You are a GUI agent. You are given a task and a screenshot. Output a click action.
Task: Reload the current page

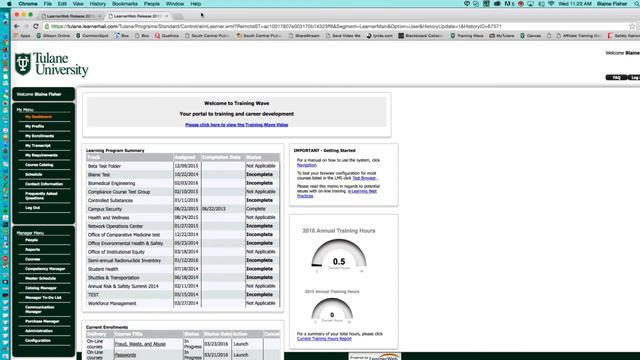36,26
